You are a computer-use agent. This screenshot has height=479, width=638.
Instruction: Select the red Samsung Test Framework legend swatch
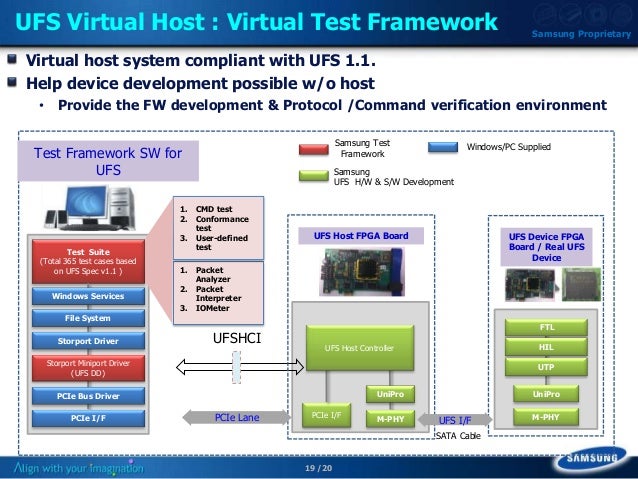tap(313, 149)
